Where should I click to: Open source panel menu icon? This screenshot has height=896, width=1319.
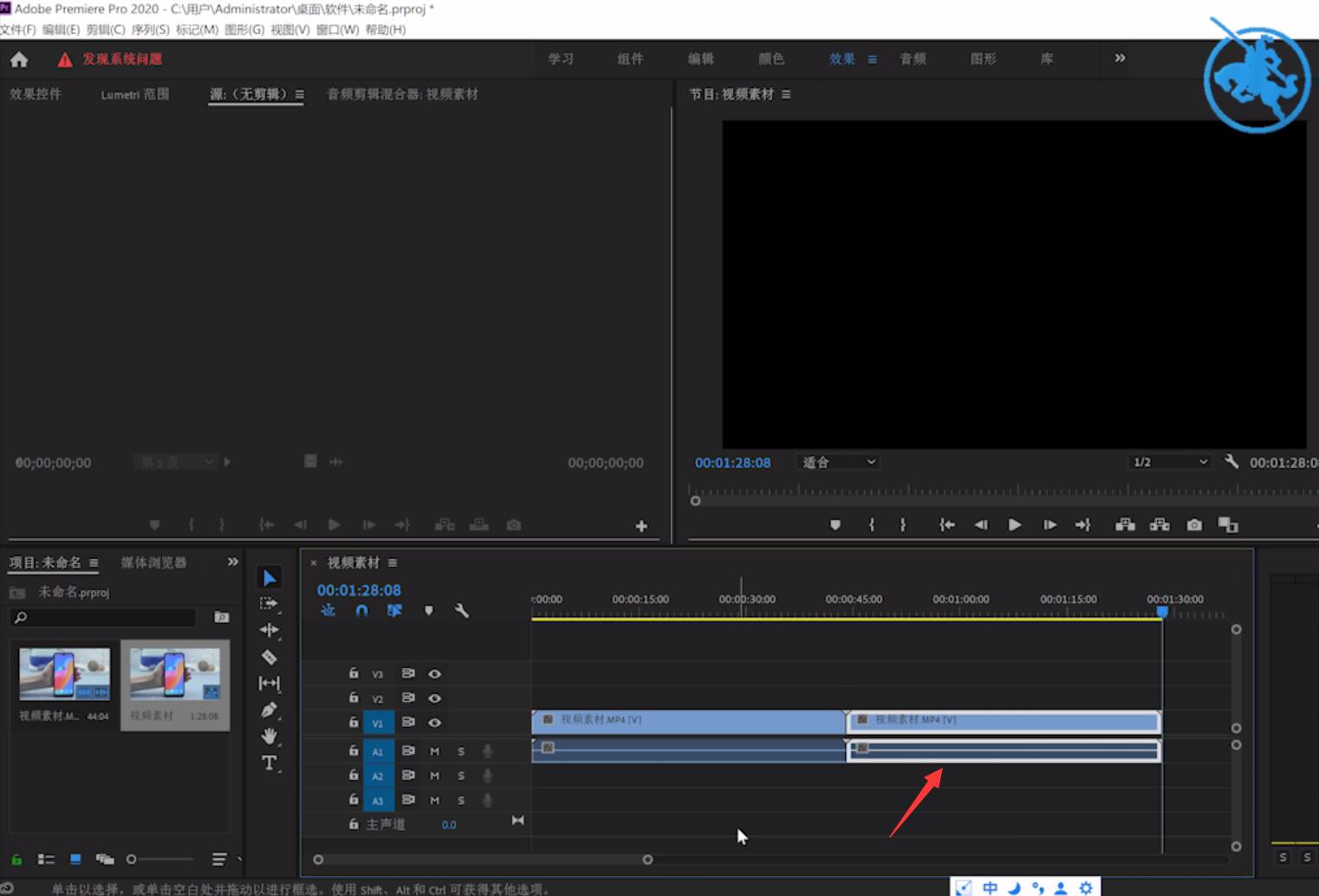coord(299,94)
